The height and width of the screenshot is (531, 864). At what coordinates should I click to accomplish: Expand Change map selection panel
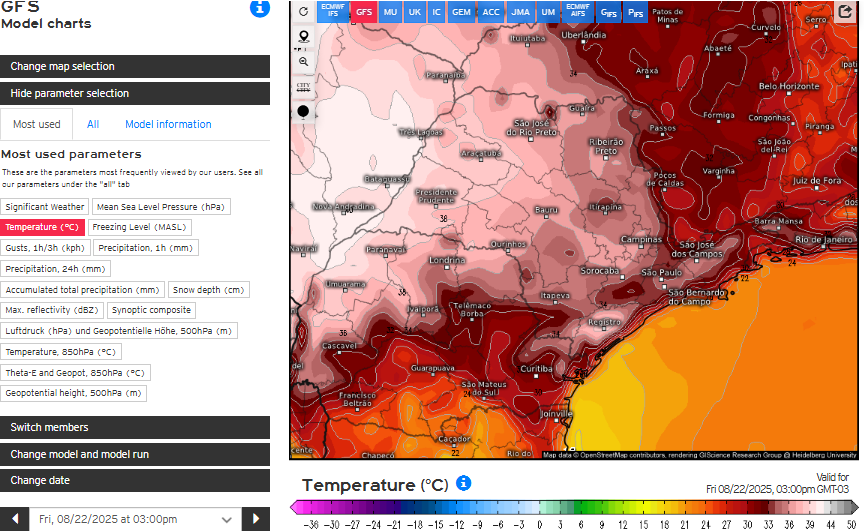(x=135, y=66)
